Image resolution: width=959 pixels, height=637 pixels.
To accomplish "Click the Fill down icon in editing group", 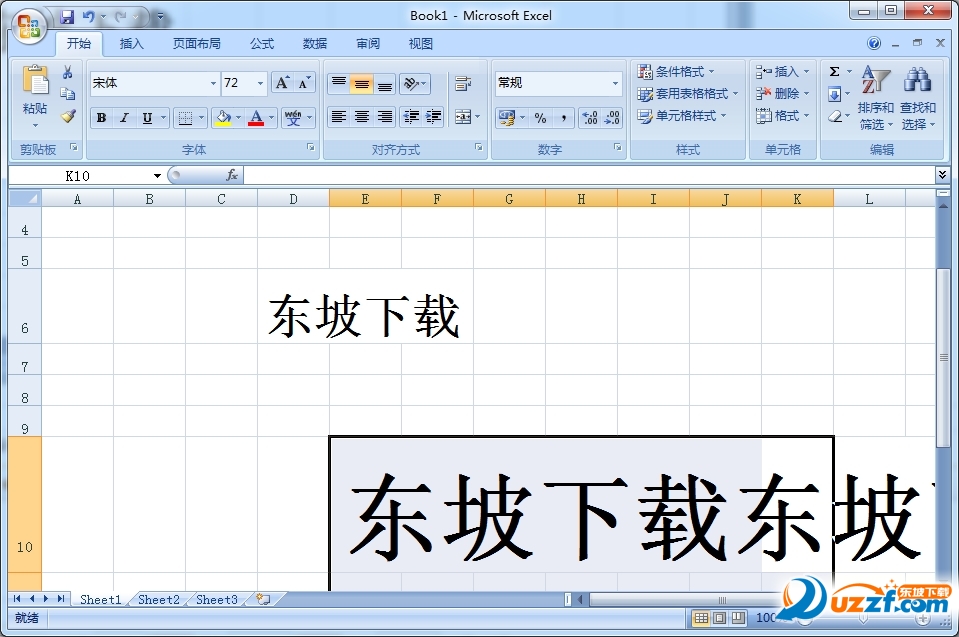I will click(x=834, y=94).
